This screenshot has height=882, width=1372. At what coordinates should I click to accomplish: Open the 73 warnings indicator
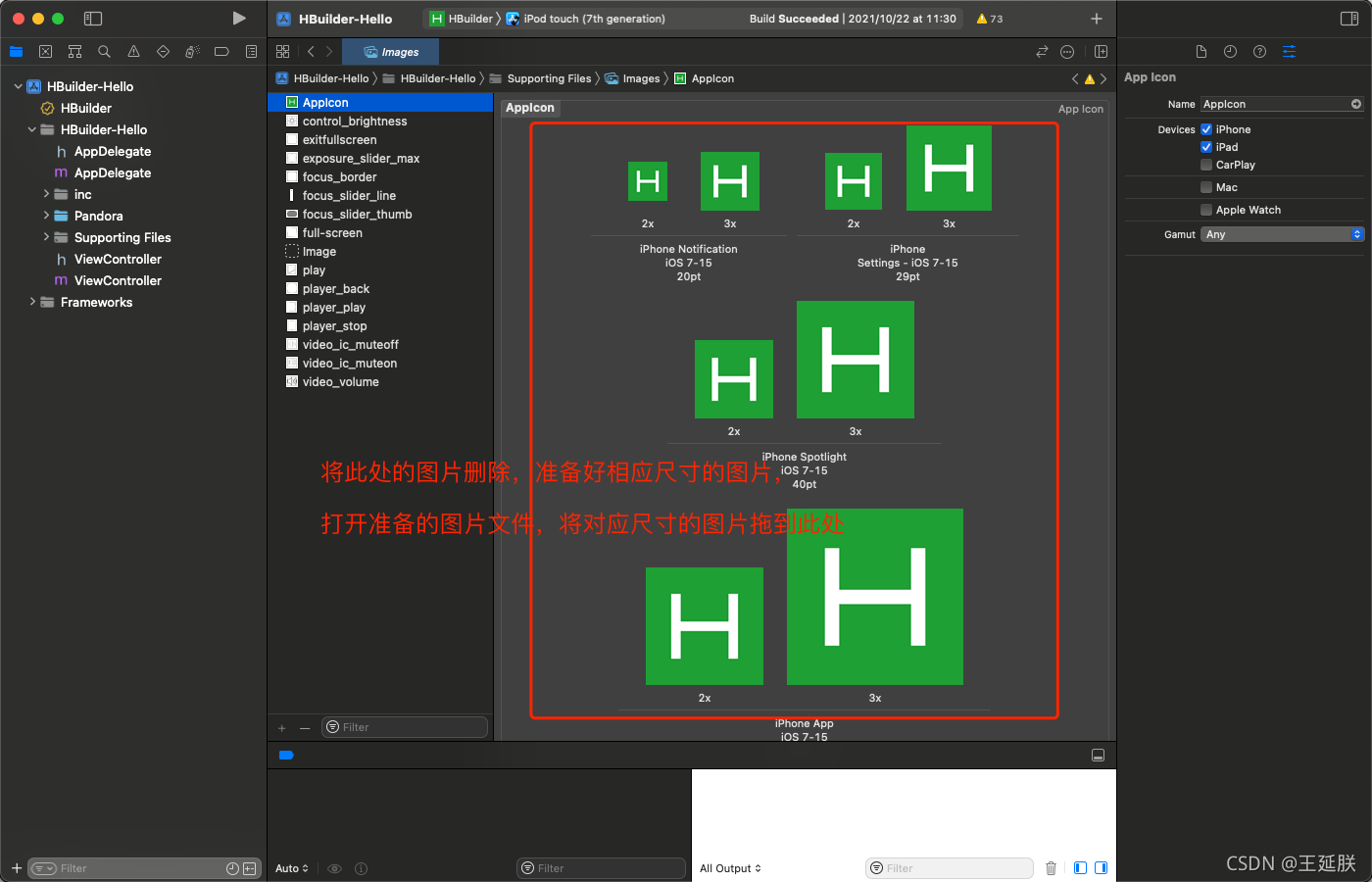[990, 19]
